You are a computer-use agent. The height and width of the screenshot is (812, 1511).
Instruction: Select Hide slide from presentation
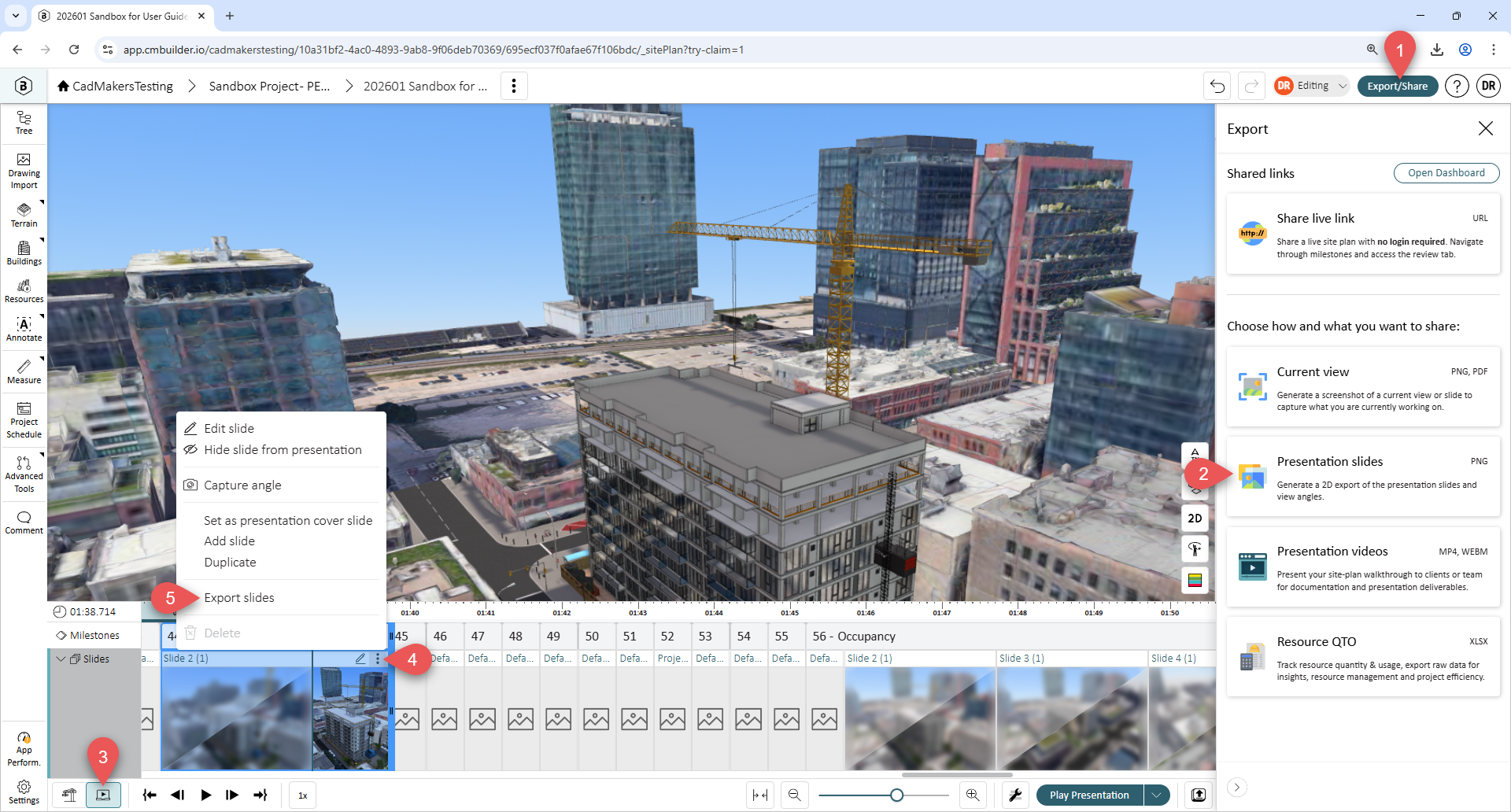(282, 450)
